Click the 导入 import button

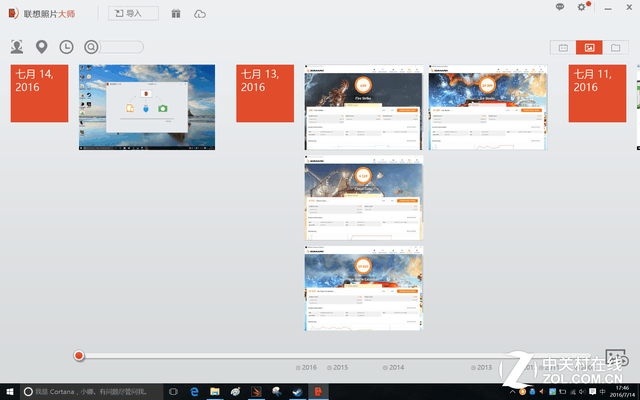pos(133,14)
